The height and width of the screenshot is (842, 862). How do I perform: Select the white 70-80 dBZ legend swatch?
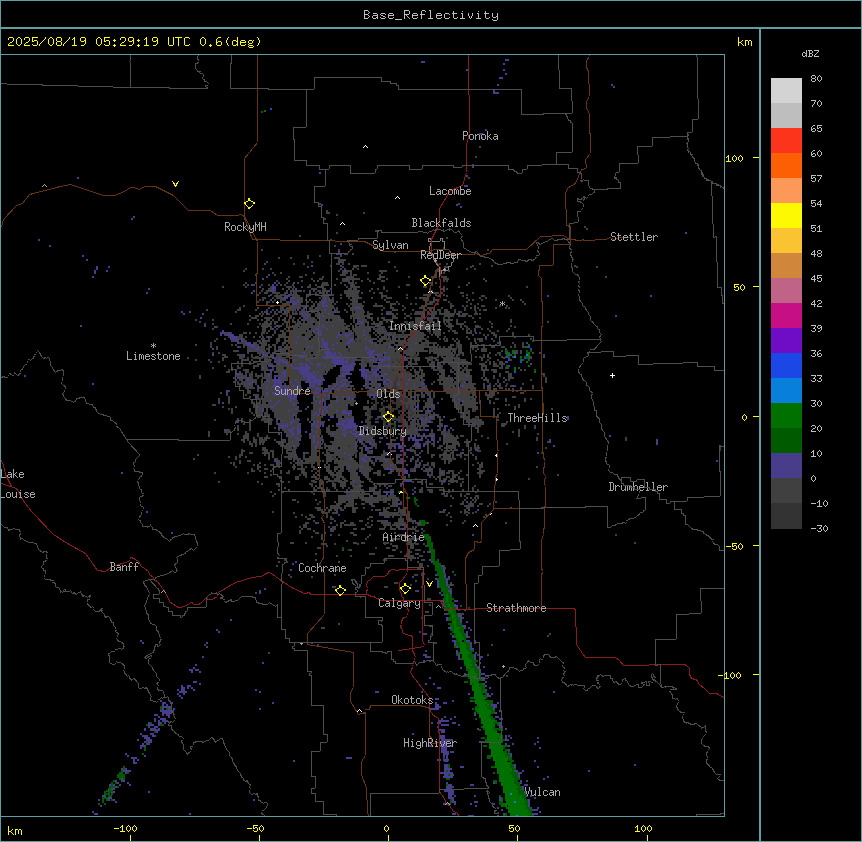click(786, 91)
